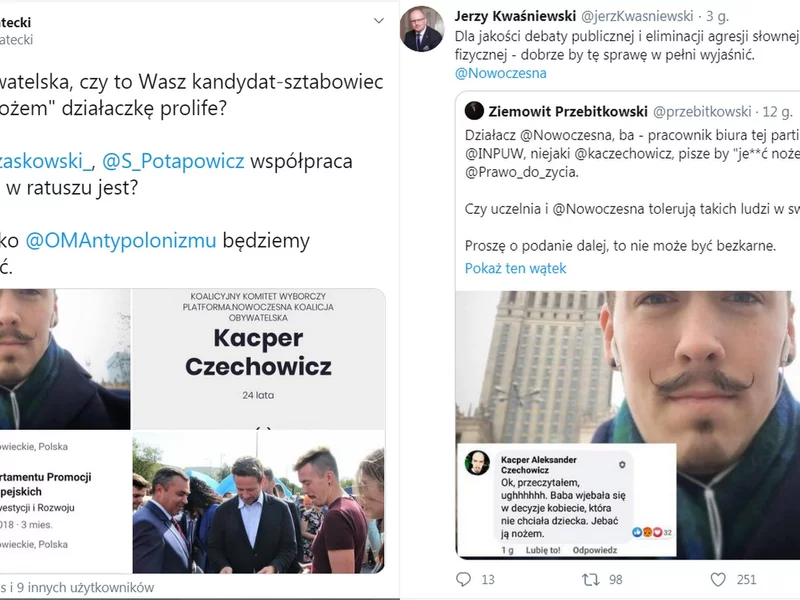800x600 pixels.
Task: Open Ziemowit Przebitkowski's small avatar
Action: coord(474,110)
